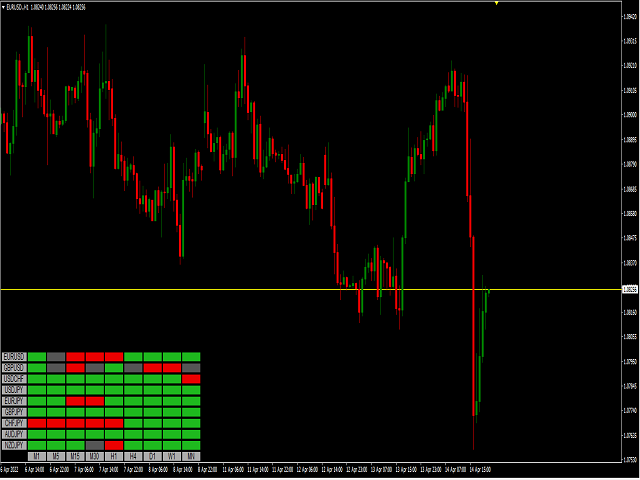The height and width of the screenshot is (480, 640).
Task: Switch to the W1 timeframe button
Action: 172,456
